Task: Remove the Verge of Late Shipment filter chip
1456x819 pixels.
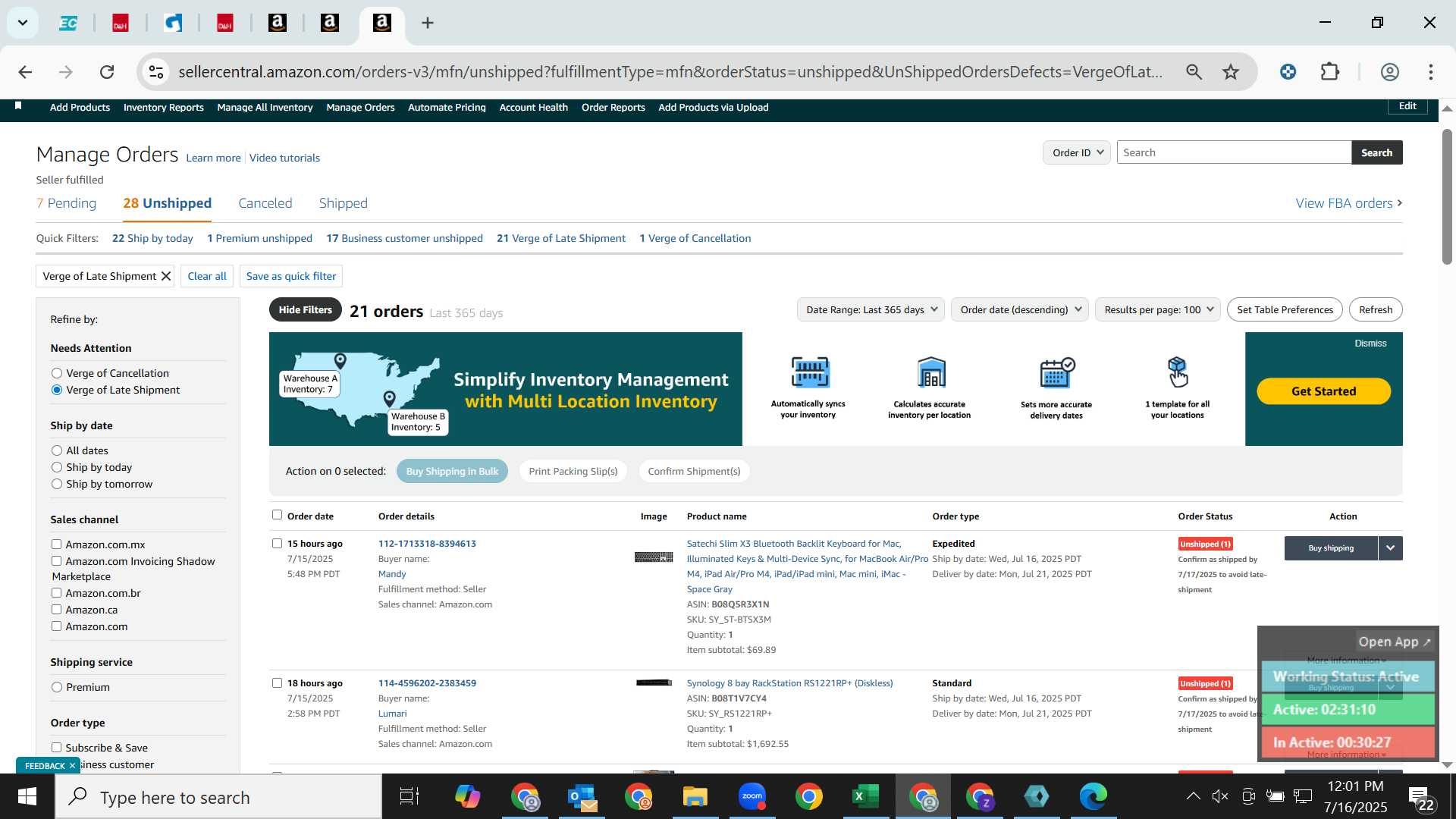Action: 166,276
